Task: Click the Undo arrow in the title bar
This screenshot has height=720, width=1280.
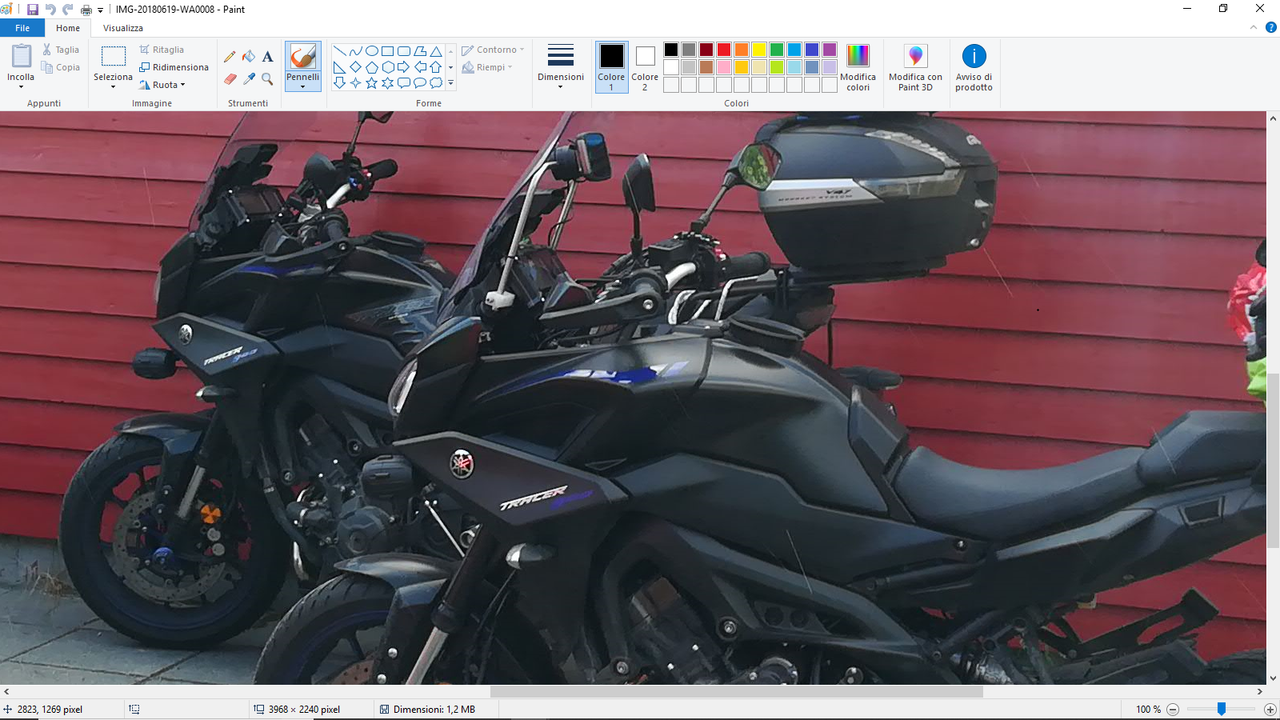Action: (50, 9)
